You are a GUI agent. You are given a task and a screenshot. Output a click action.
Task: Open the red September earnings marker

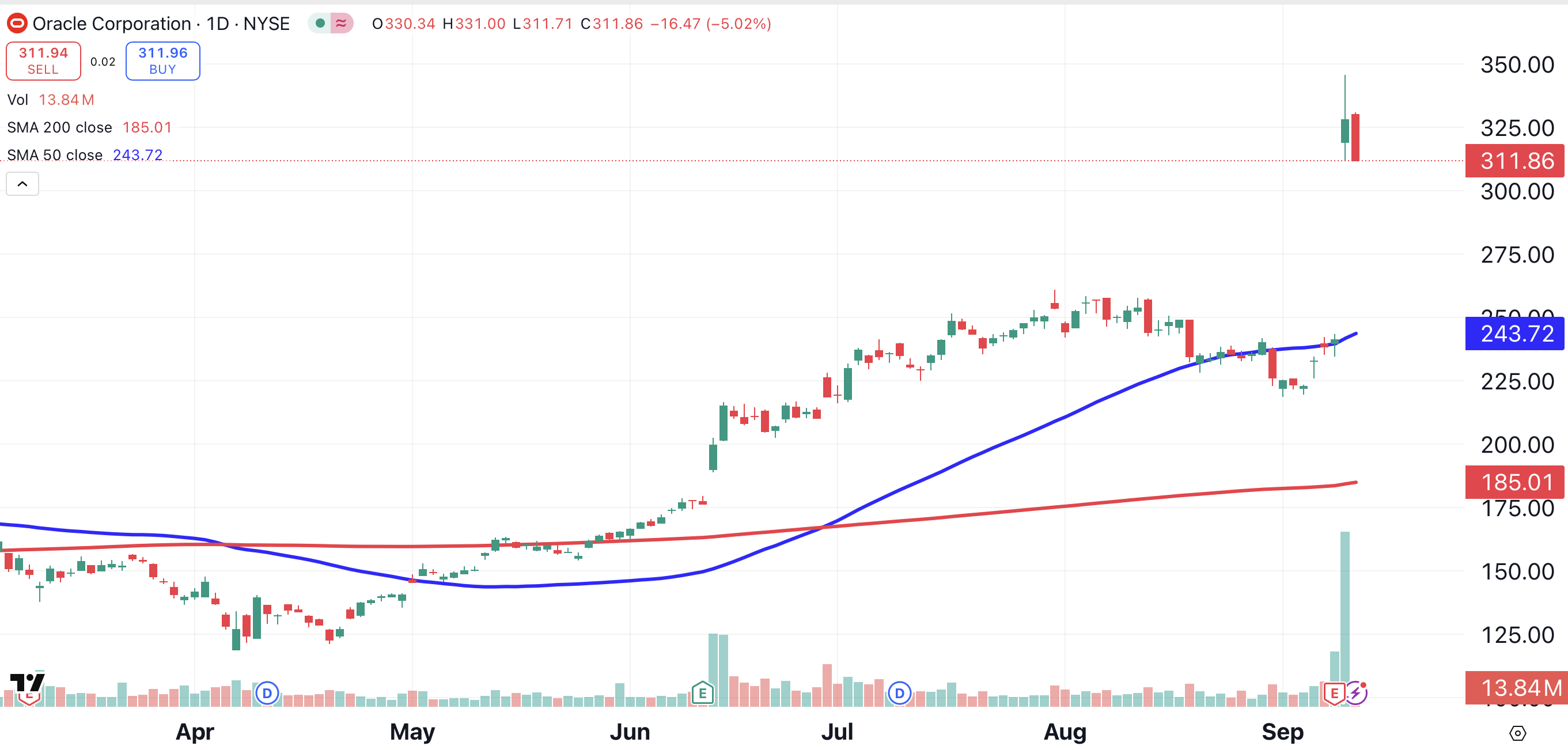(1334, 694)
